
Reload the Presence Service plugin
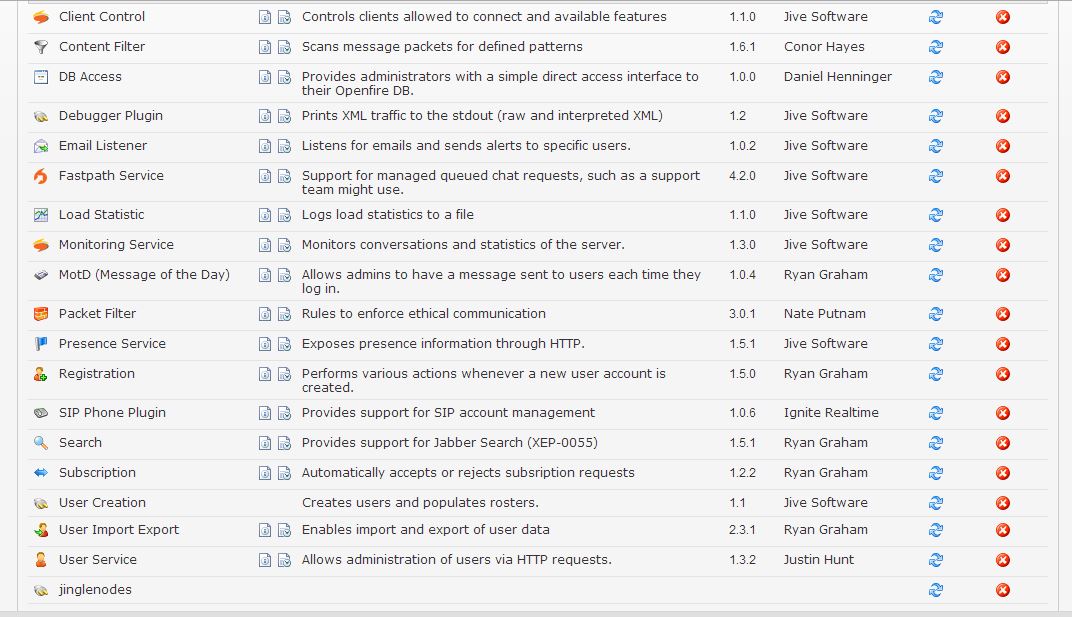[936, 345]
